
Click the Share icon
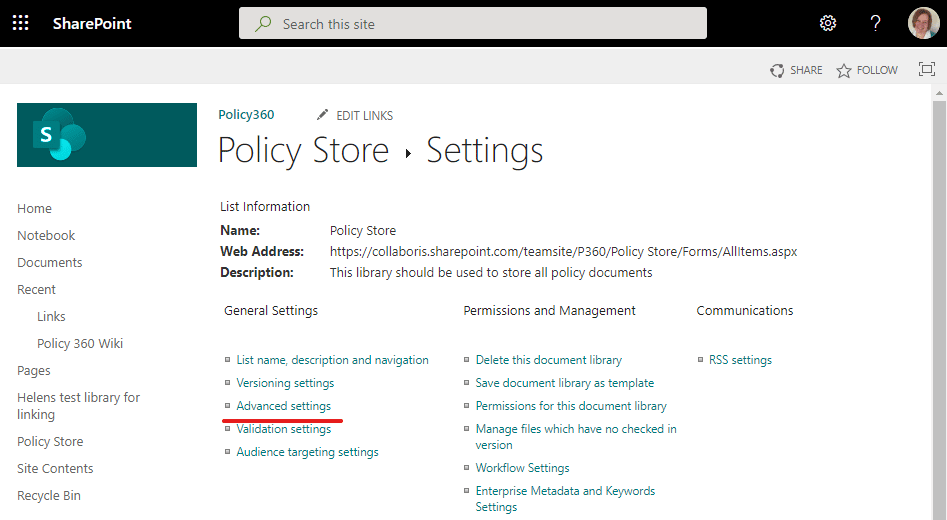tap(777, 70)
